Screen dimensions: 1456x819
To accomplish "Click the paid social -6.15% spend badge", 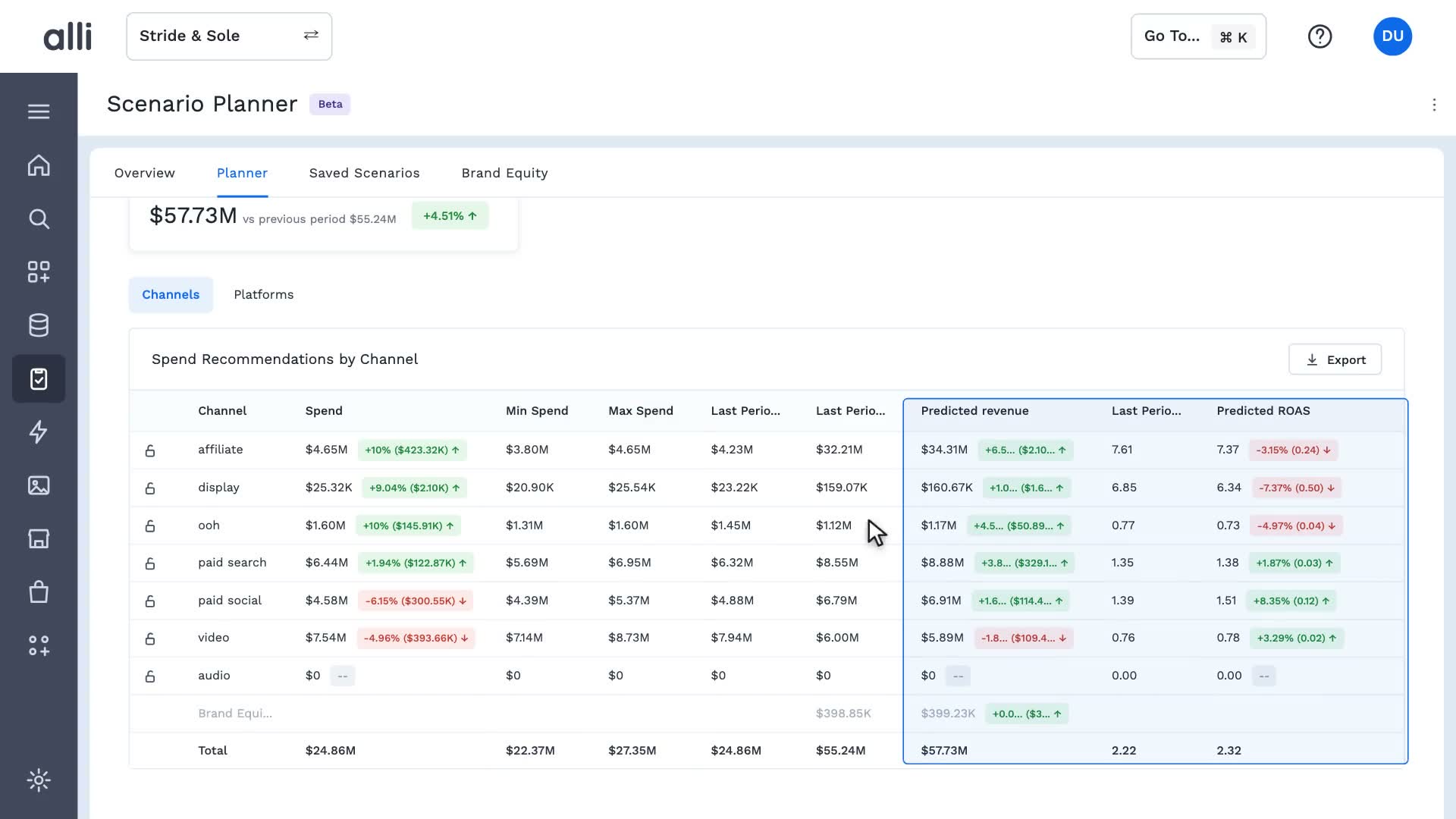I will 416,601.
